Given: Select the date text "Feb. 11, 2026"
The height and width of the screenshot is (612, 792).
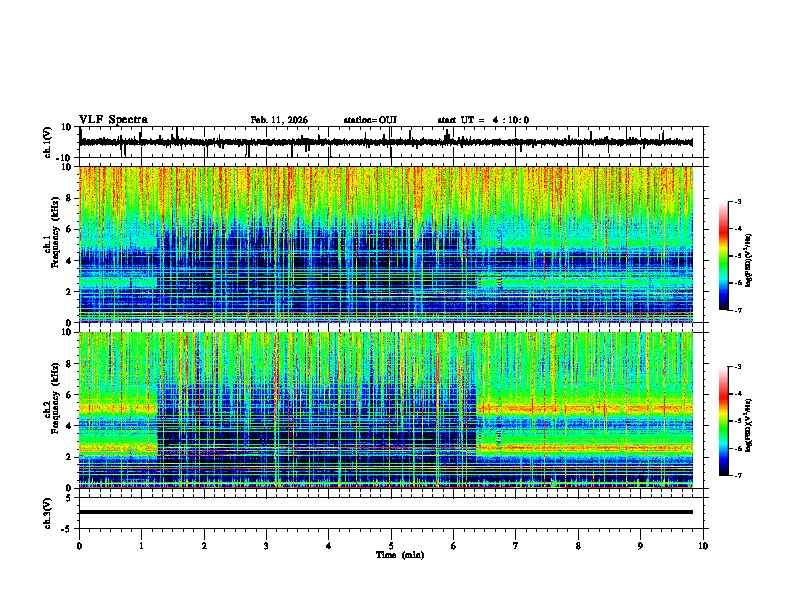Looking at the screenshot, I should coord(279,120).
